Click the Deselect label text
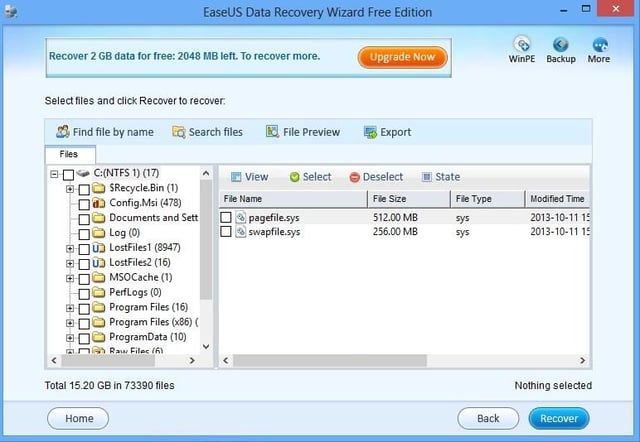Image resolution: width=640 pixels, height=442 pixels. click(x=383, y=177)
